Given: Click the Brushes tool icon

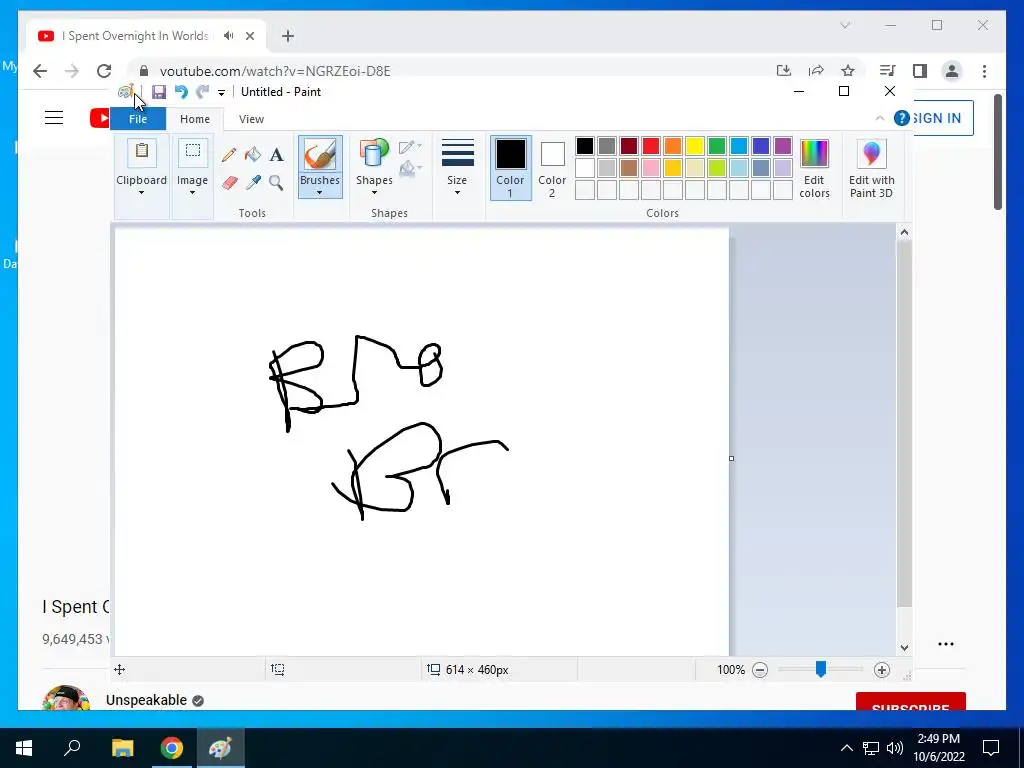Looking at the screenshot, I should pyautogui.click(x=320, y=155).
